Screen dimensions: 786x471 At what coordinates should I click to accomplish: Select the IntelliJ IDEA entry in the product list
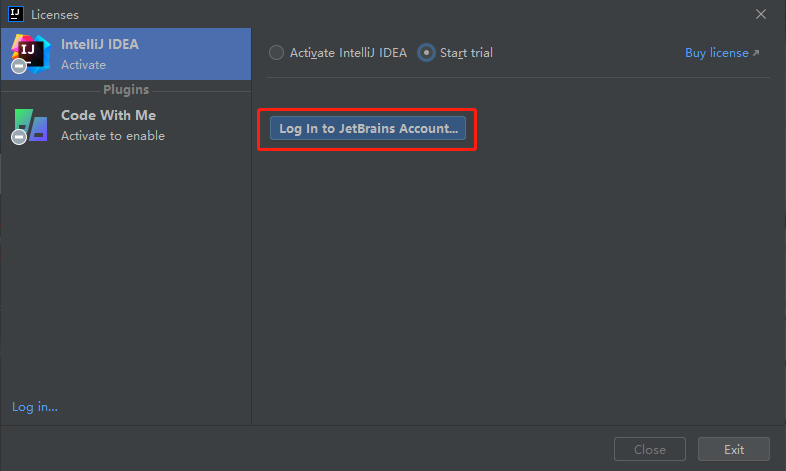pyautogui.click(x=126, y=54)
